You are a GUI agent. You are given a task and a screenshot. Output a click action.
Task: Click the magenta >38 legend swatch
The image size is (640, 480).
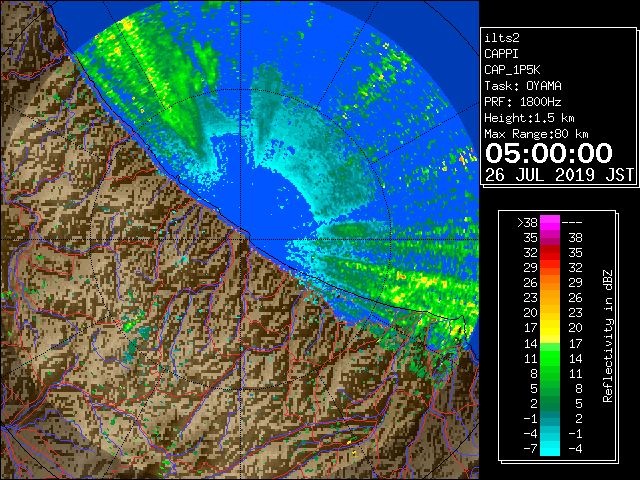(550, 223)
